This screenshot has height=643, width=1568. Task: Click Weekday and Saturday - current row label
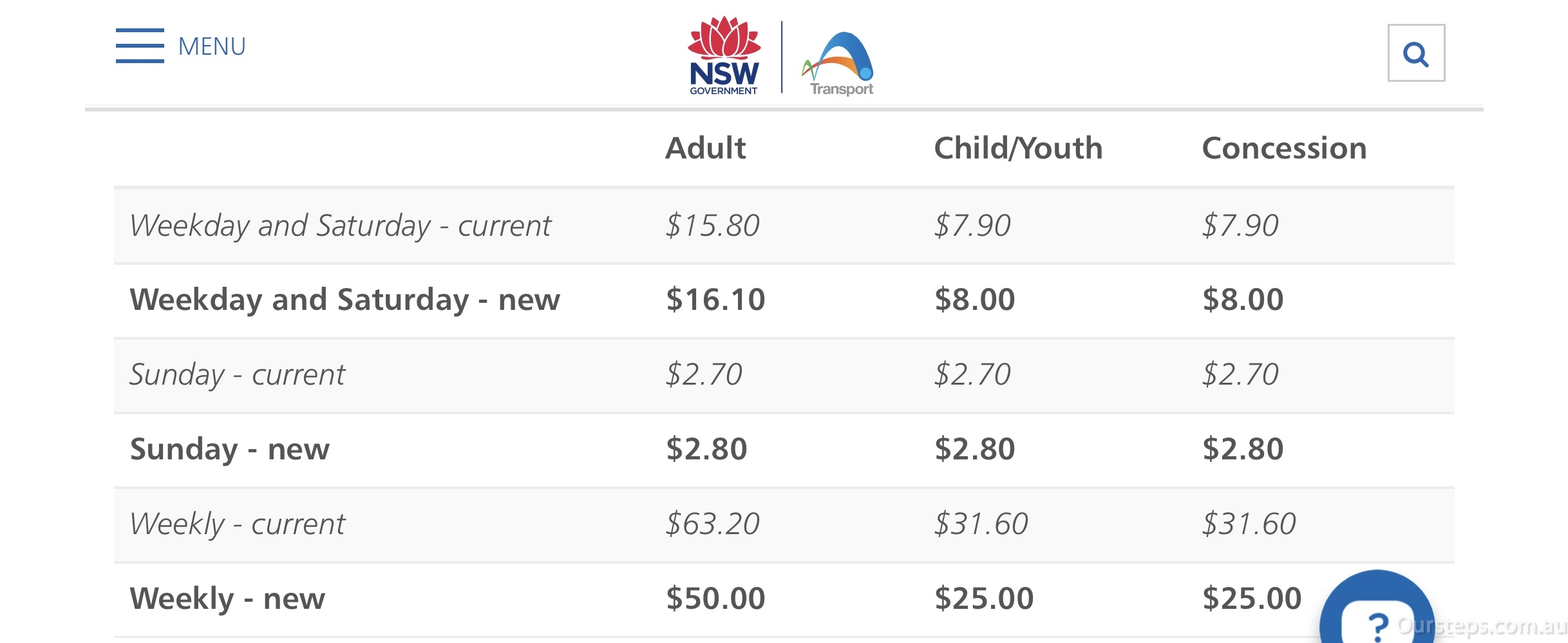pos(340,226)
